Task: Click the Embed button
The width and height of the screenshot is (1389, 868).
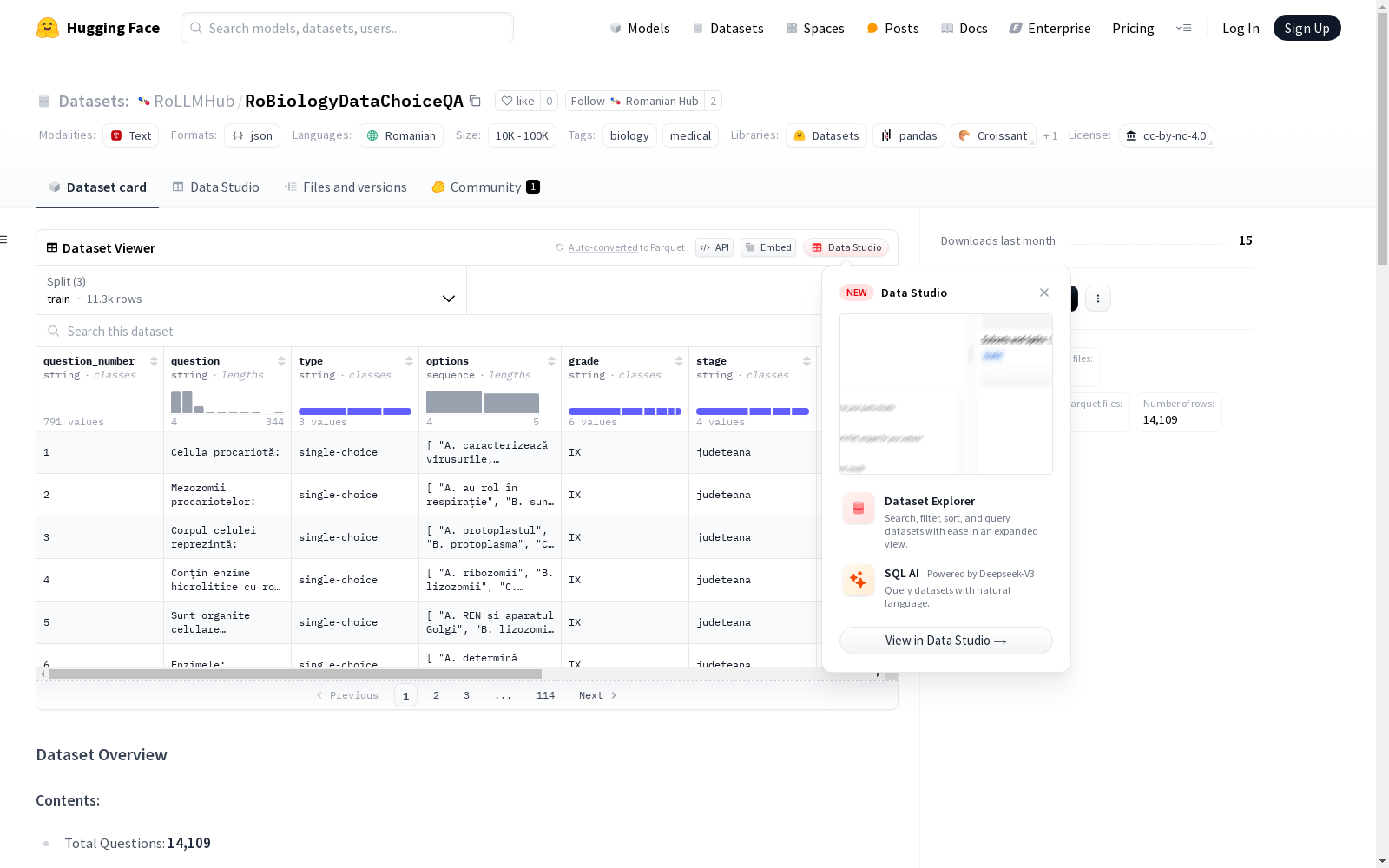Action: point(768,247)
